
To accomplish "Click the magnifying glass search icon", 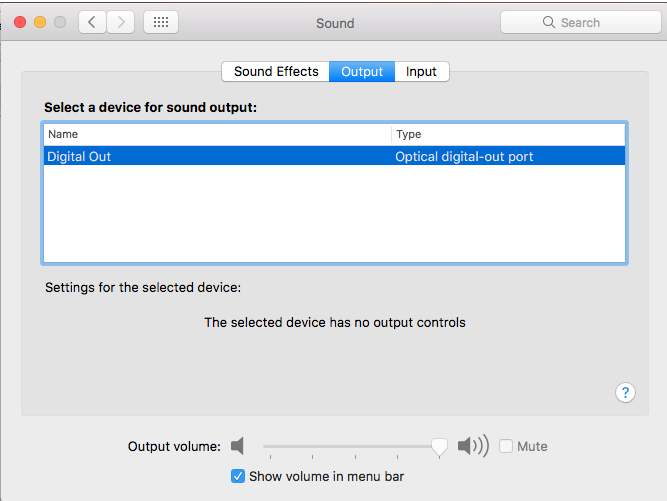I will tap(549, 22).
